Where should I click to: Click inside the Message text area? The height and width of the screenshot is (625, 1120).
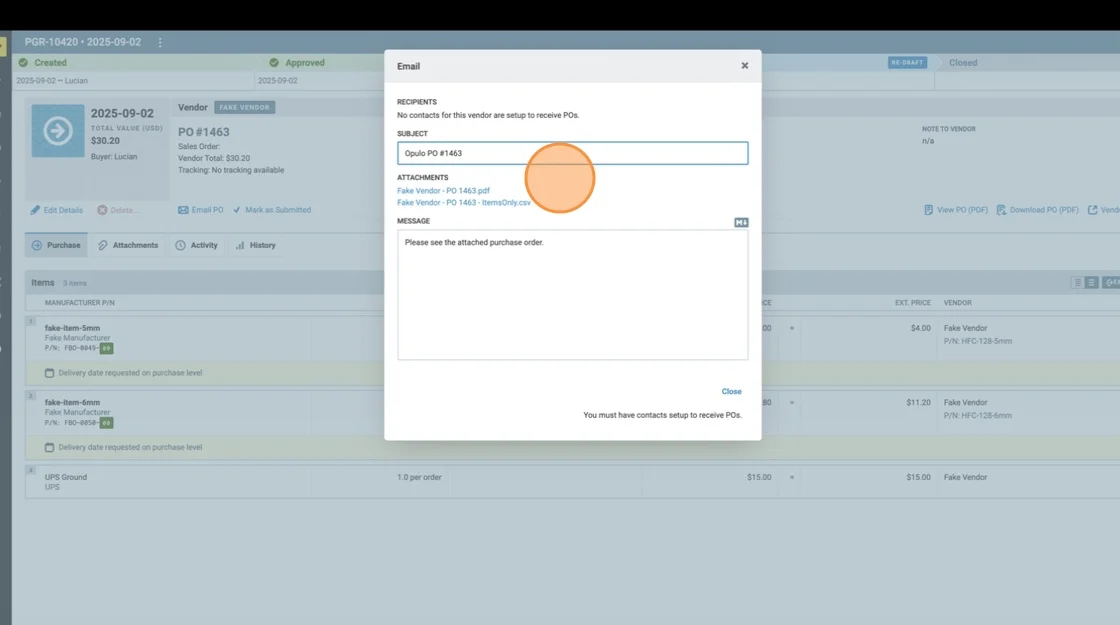coord(572,295)
